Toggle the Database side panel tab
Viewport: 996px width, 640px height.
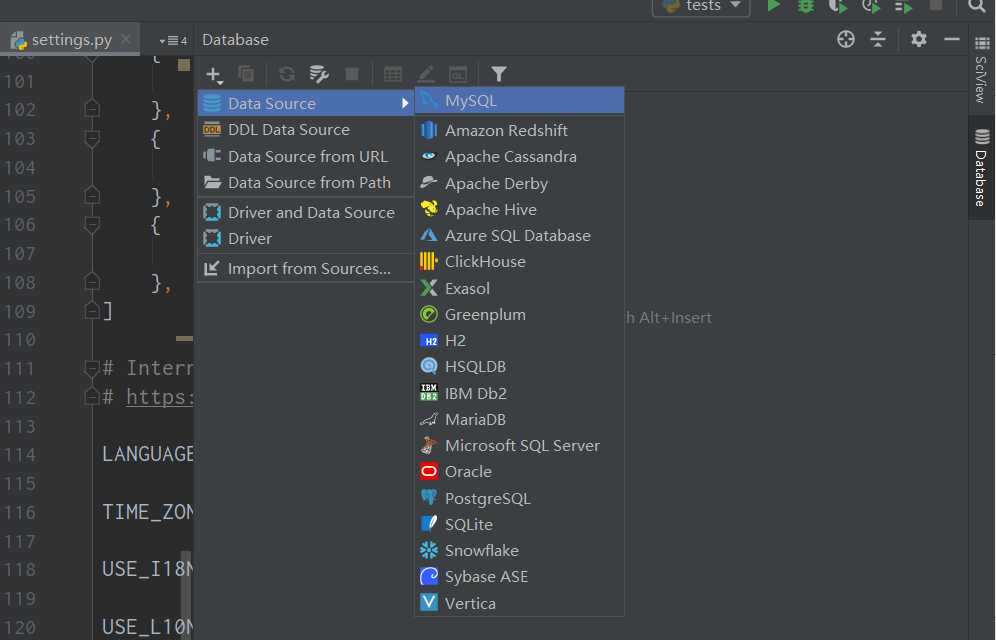[981, 167]
